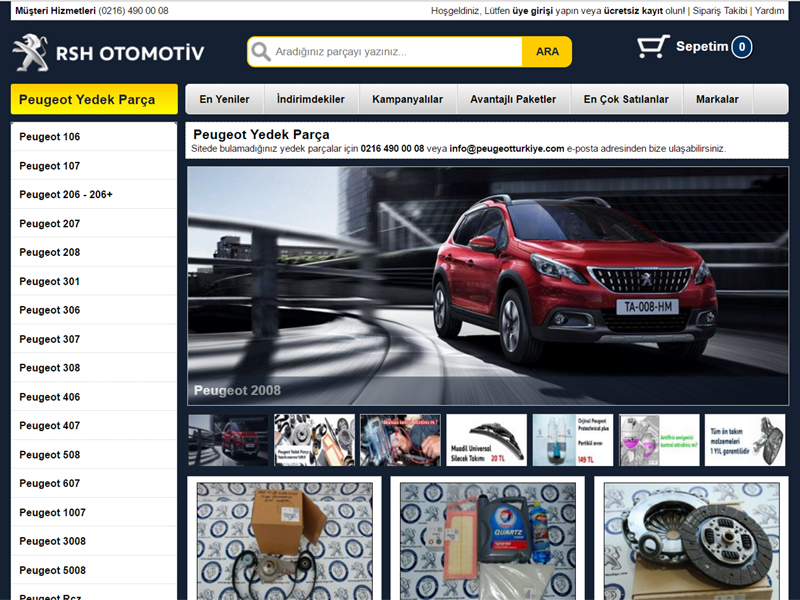Click the üye girişi login link
Image resolution: width=800 pixels, height=600 pixels.
point(532,10)
